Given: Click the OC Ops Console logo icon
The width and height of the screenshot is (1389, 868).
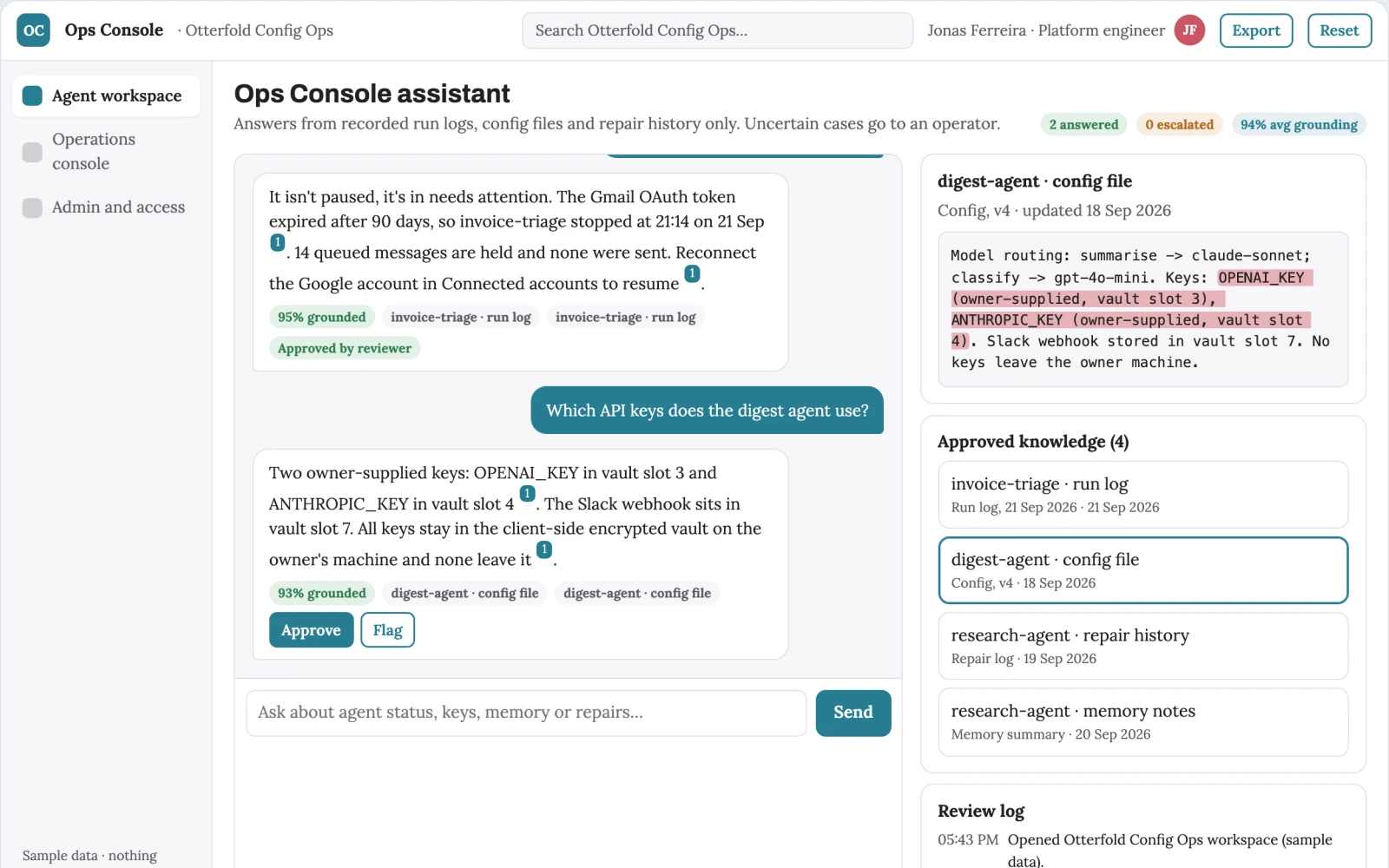Looking at the screenshot, I should tap(33, 30).
